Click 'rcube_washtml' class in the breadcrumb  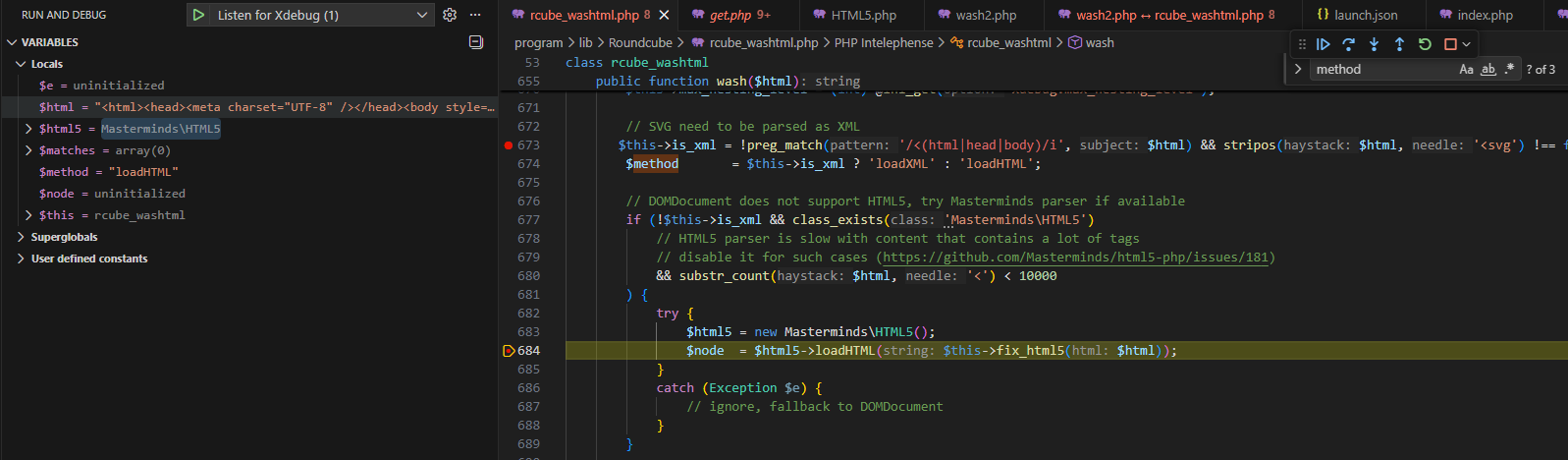pos(1009,42)
